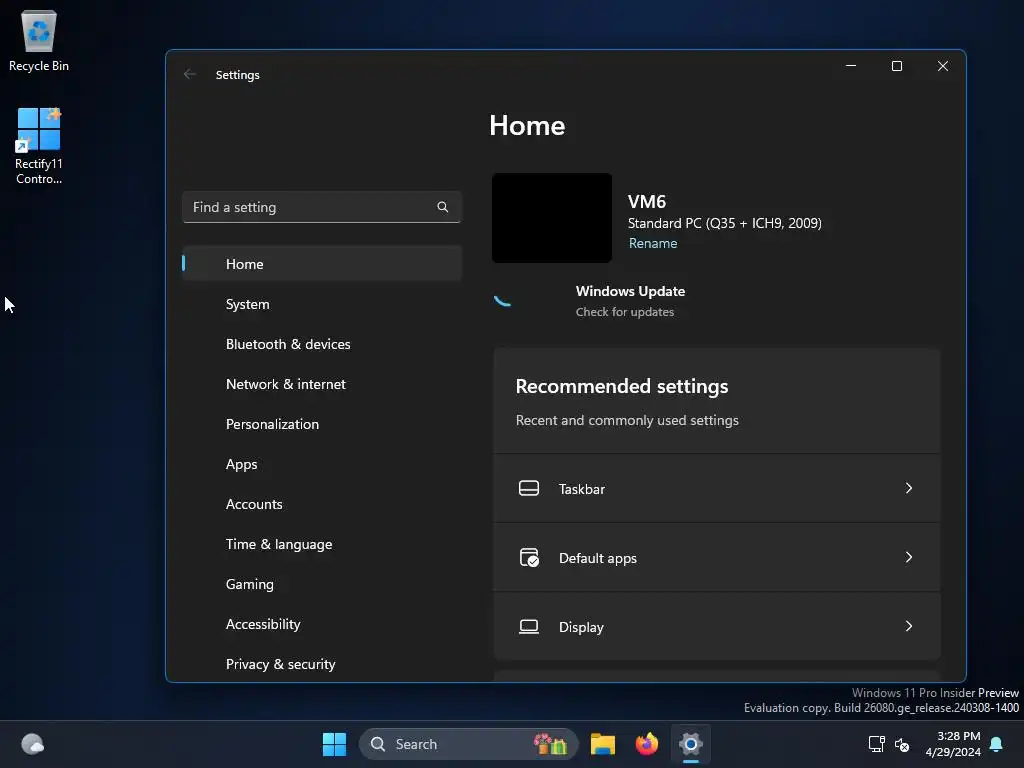
Task: Open Accessibility settings
Action: pyautogui.click(x=322, y=624)
